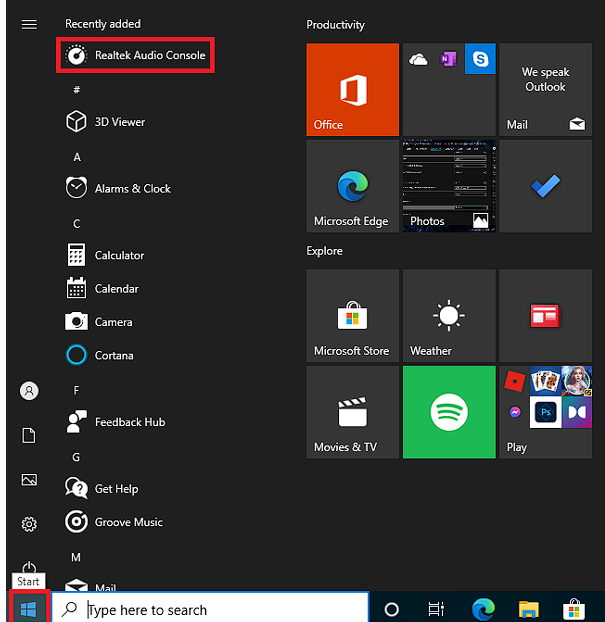
Task: Open Microsoft Store from the taskbar
Action: tap(574, 609)
